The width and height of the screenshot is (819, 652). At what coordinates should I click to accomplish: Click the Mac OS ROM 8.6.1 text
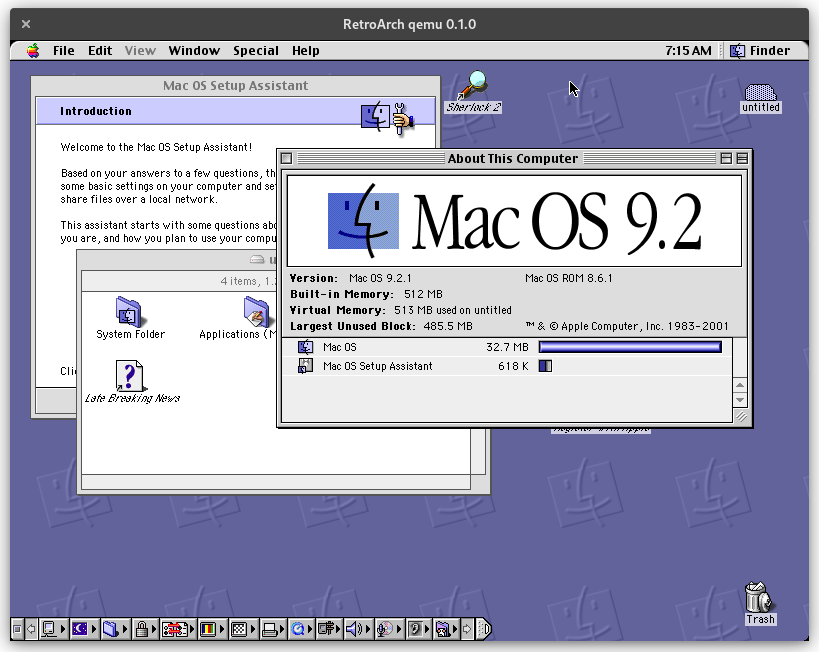pos(568,278)
